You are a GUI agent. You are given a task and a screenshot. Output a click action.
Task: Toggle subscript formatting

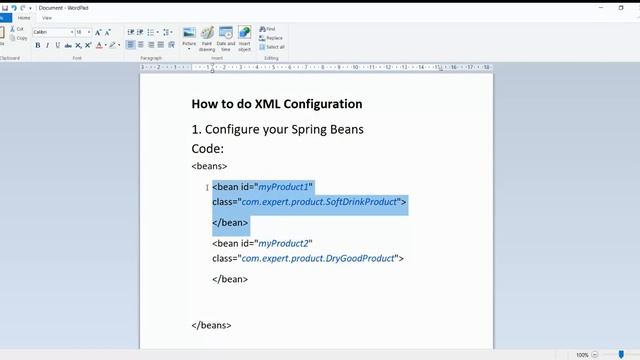click(x=78, y=45)
